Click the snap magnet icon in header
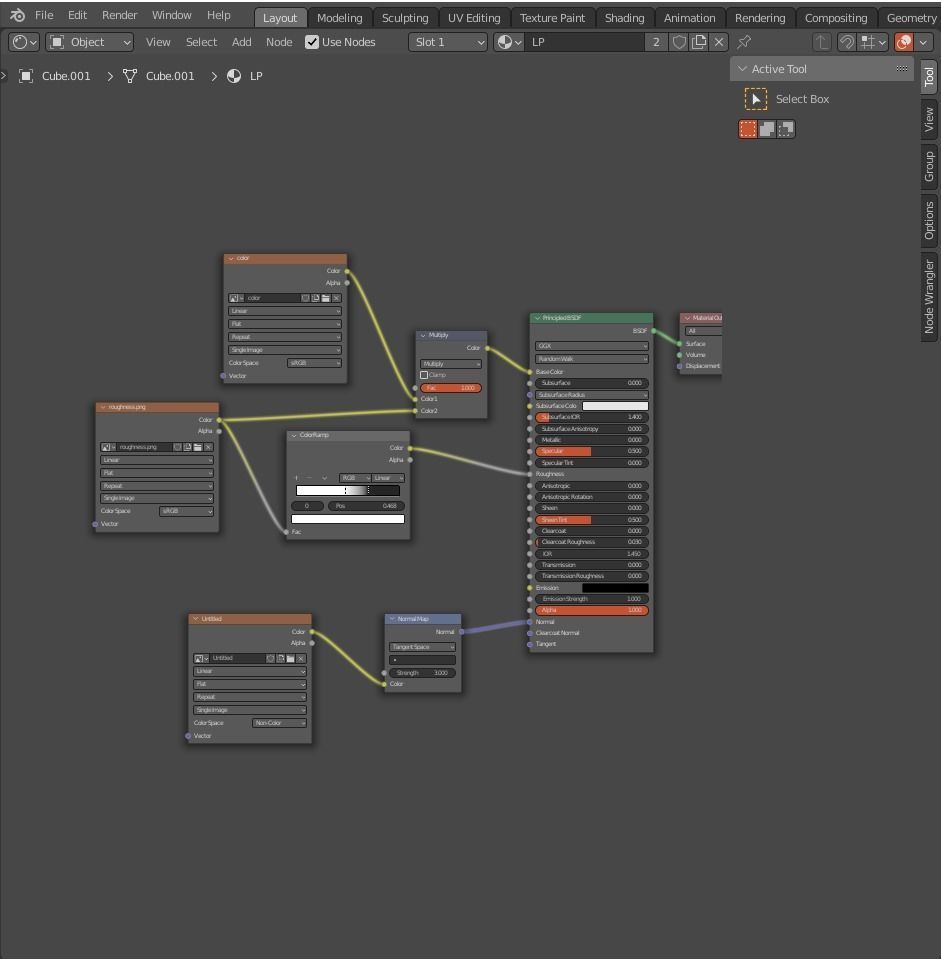Viewport: 941px width, 959px height. click(847, 42)
